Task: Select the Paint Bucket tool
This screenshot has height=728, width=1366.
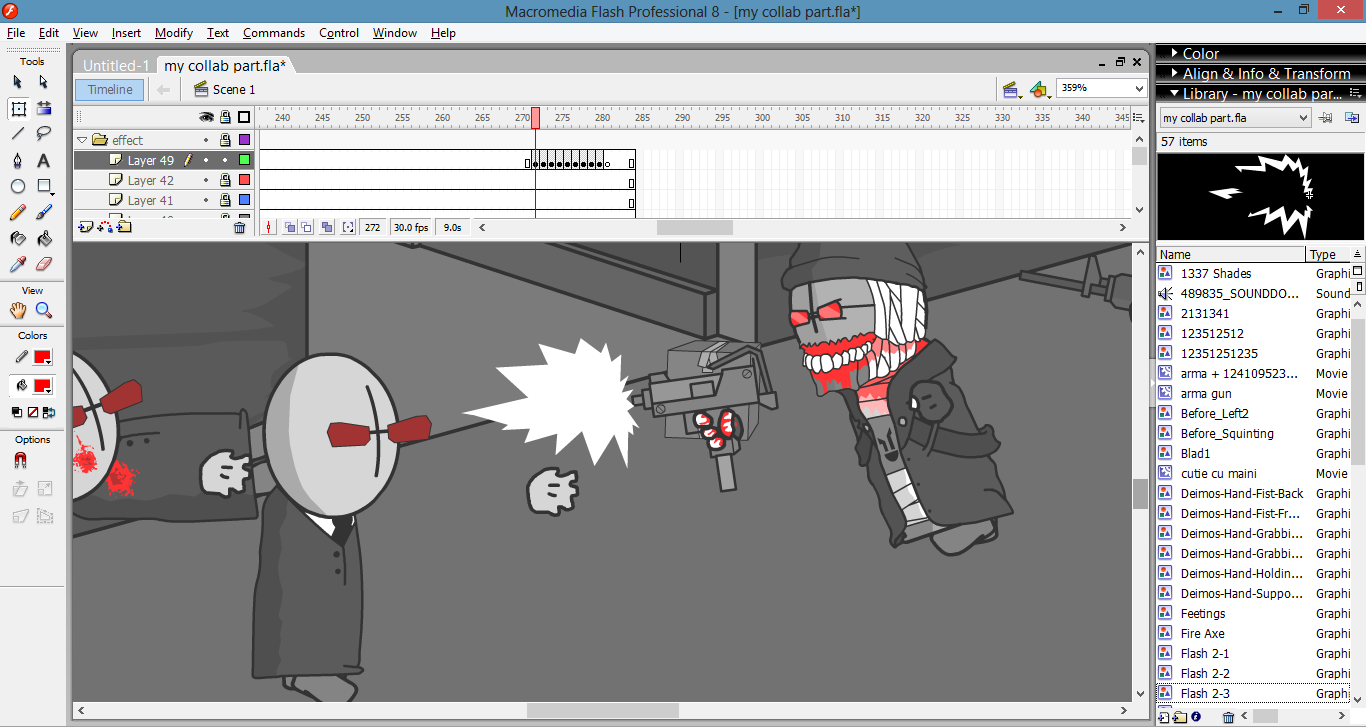Action: 44,238
